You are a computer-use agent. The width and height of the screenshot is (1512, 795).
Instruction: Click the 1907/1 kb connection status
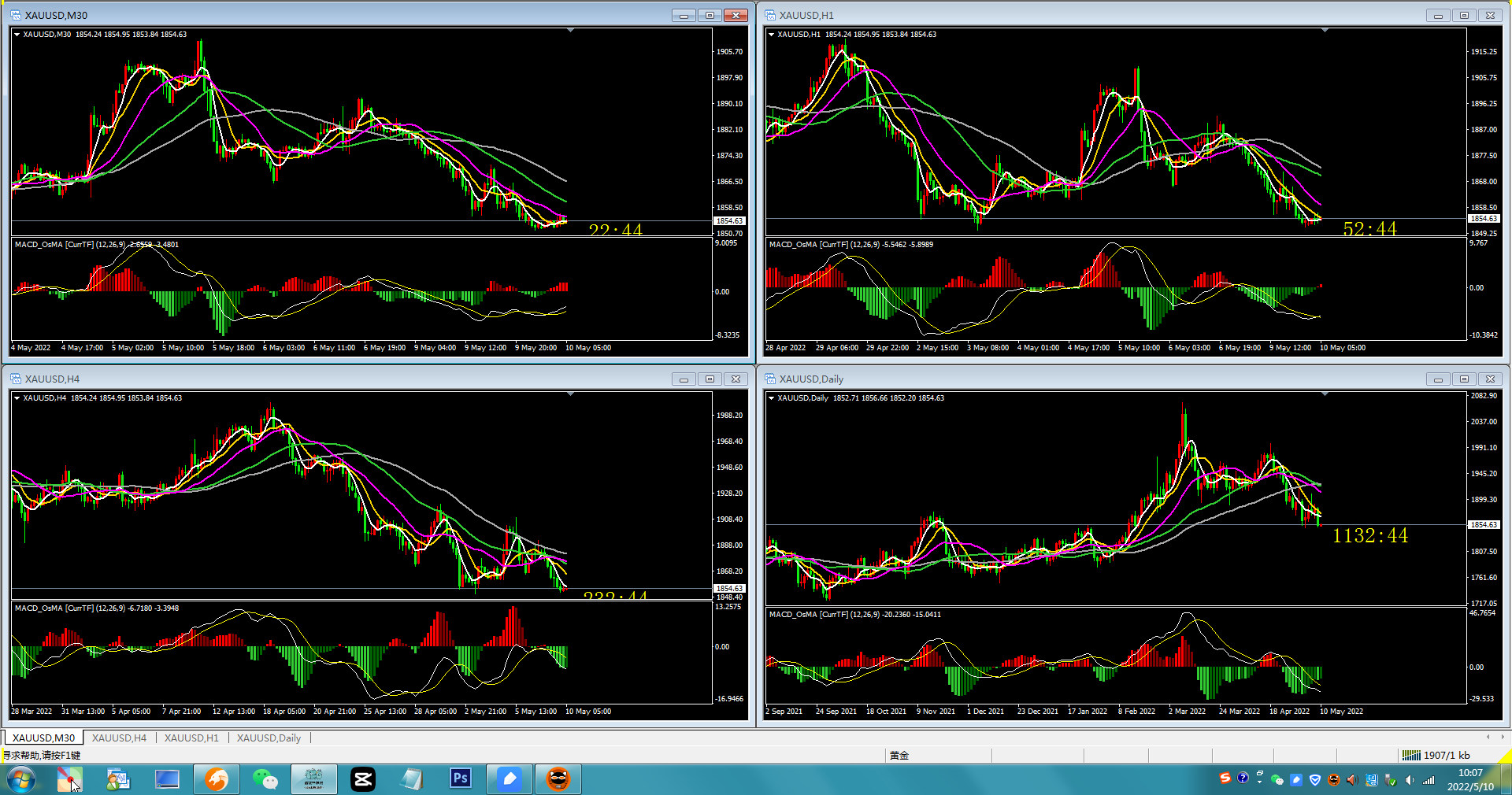pyautogui.click(x=1447, y=756)
